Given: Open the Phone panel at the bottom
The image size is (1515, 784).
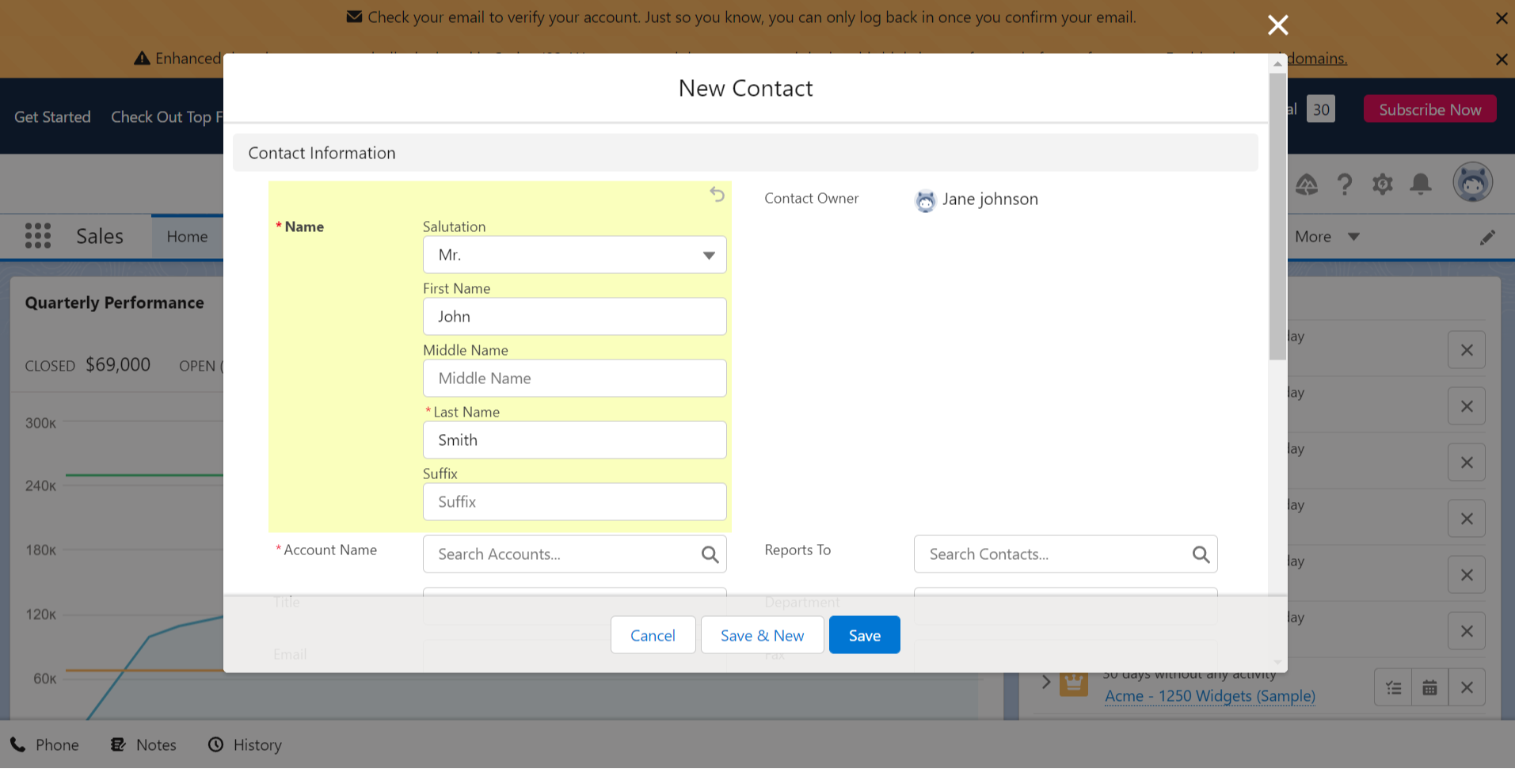Looking at the screenshot, I should point(45,744).
